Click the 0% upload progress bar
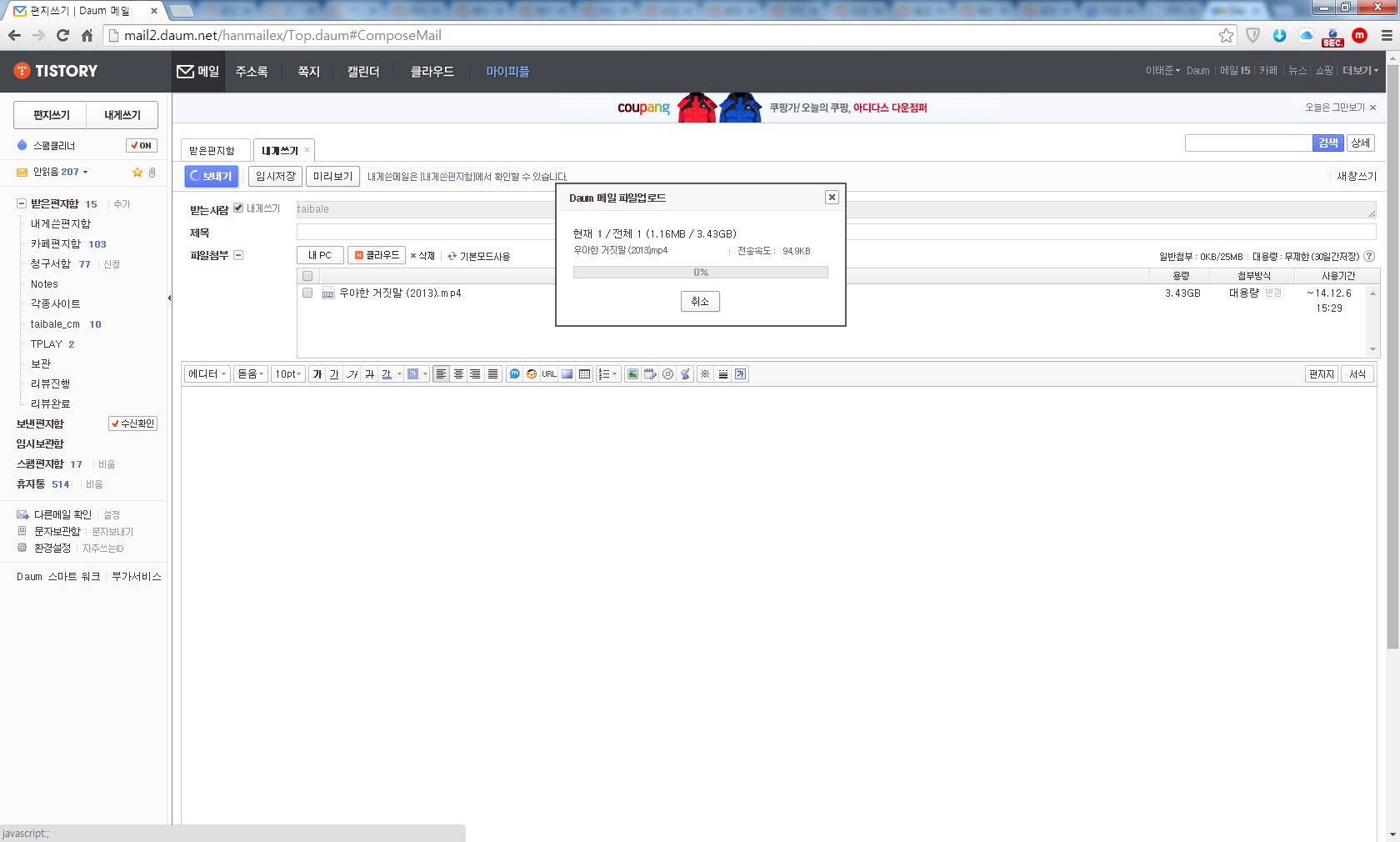This screenshot has width=1400, height=842. (701, 273)
